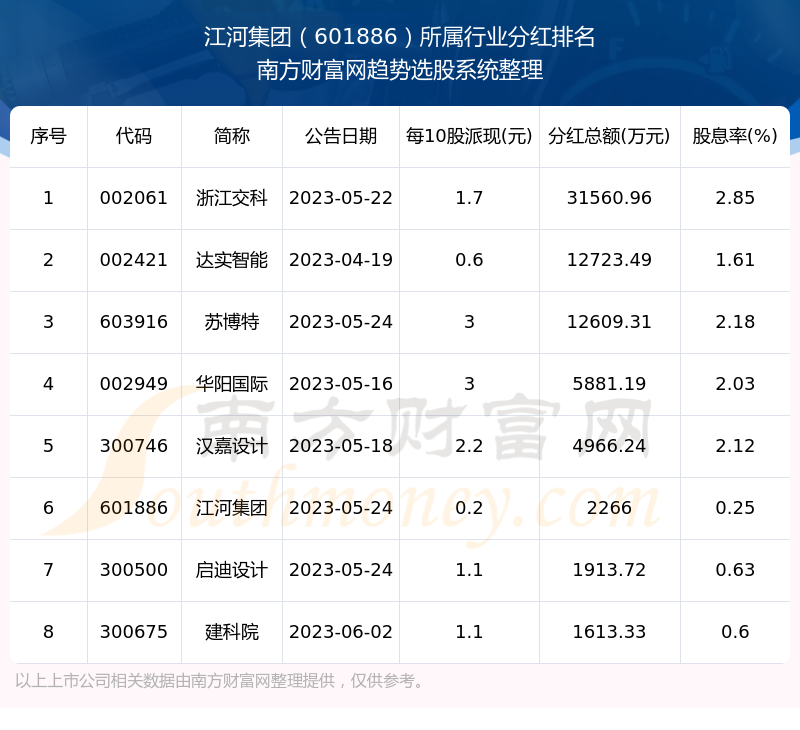Select the name 达实智能
The image size is (800, 730).
pyautogui.click(x=232, y=260)
